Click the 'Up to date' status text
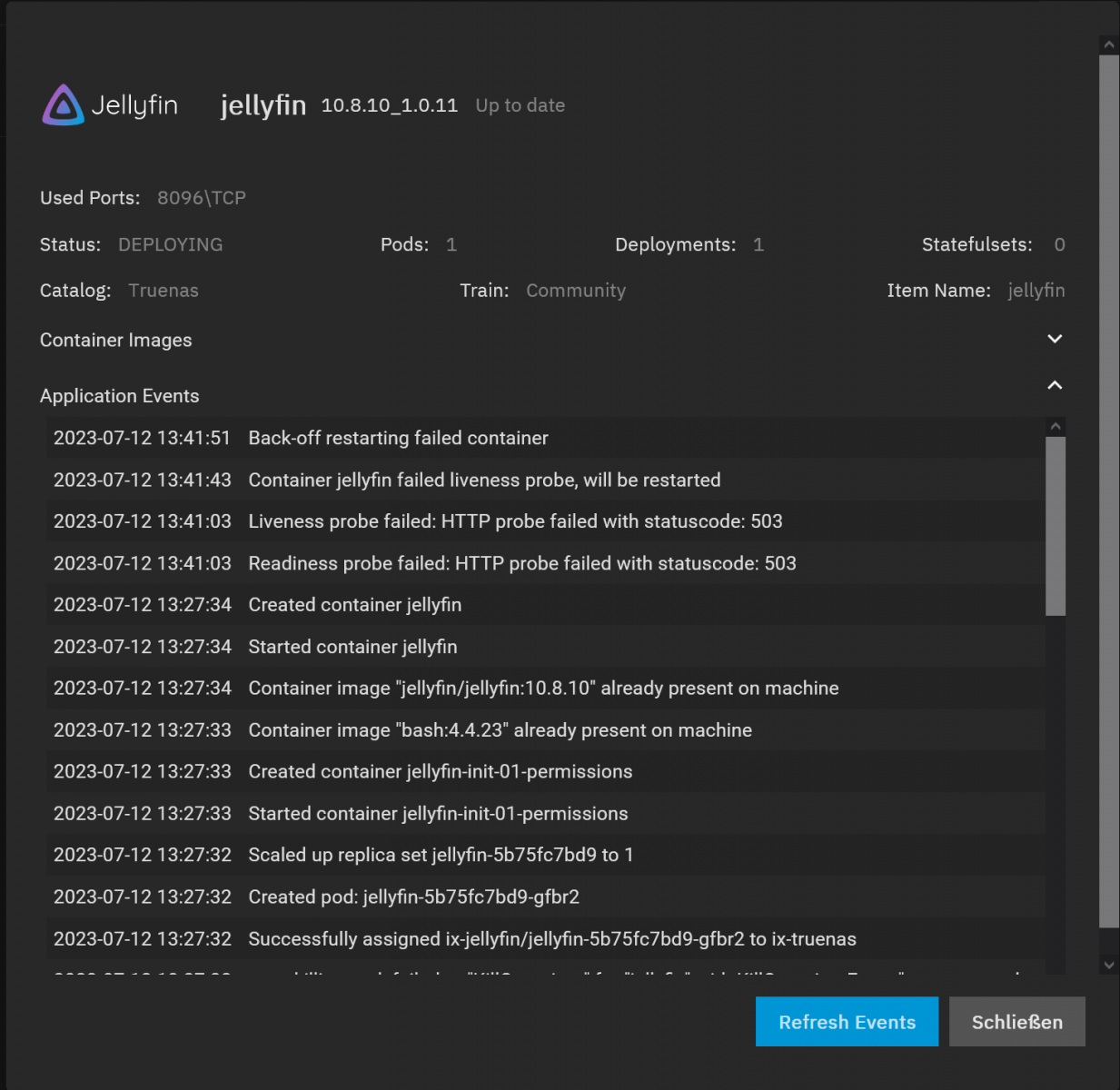Screen dimensions: 1120x1090 [520, 105]
